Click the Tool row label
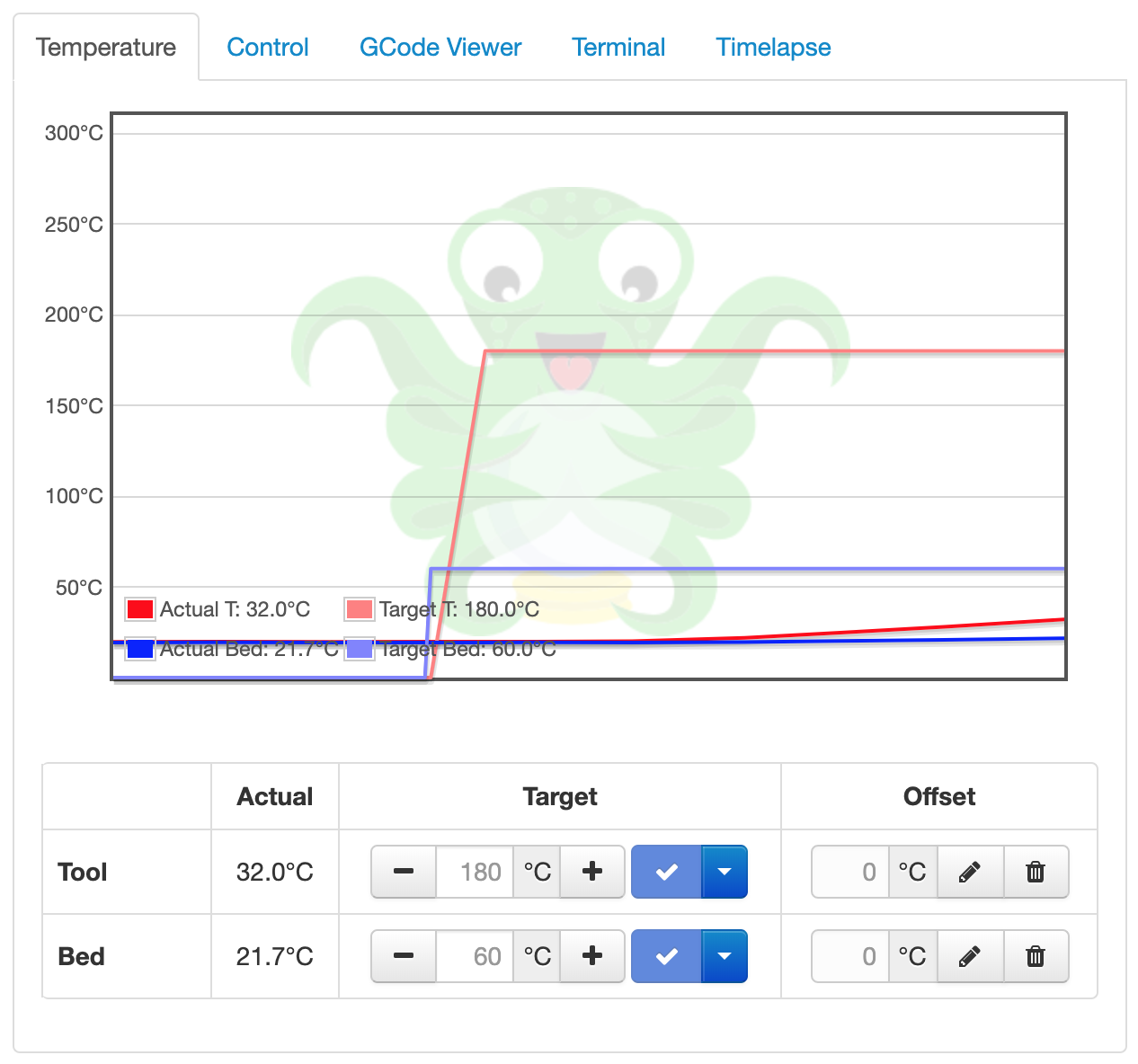Screen dimensions: 1138x1064 (83, 872)
